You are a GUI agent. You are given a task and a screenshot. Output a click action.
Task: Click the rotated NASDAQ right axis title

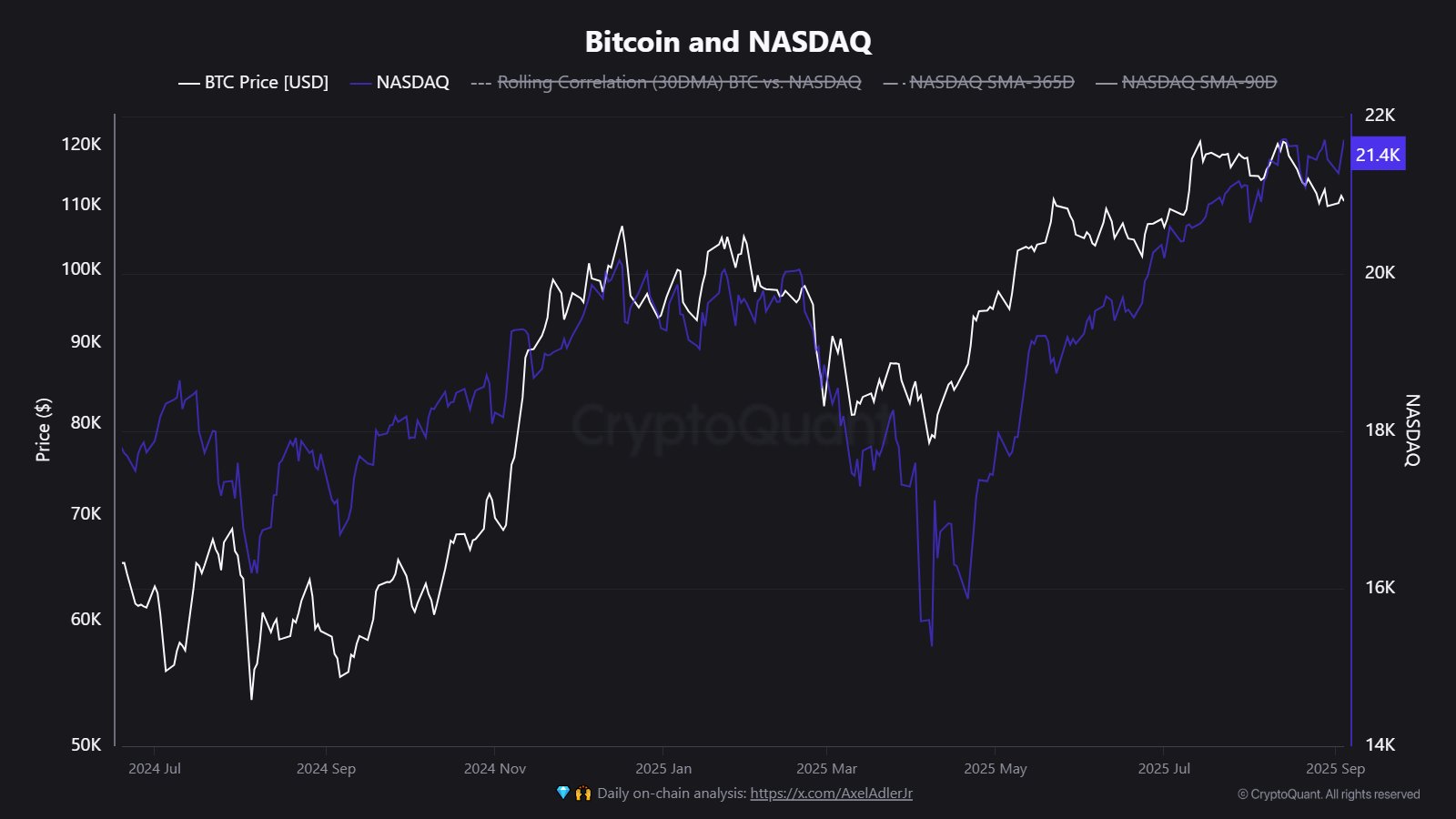click(x=1412, y=430)
